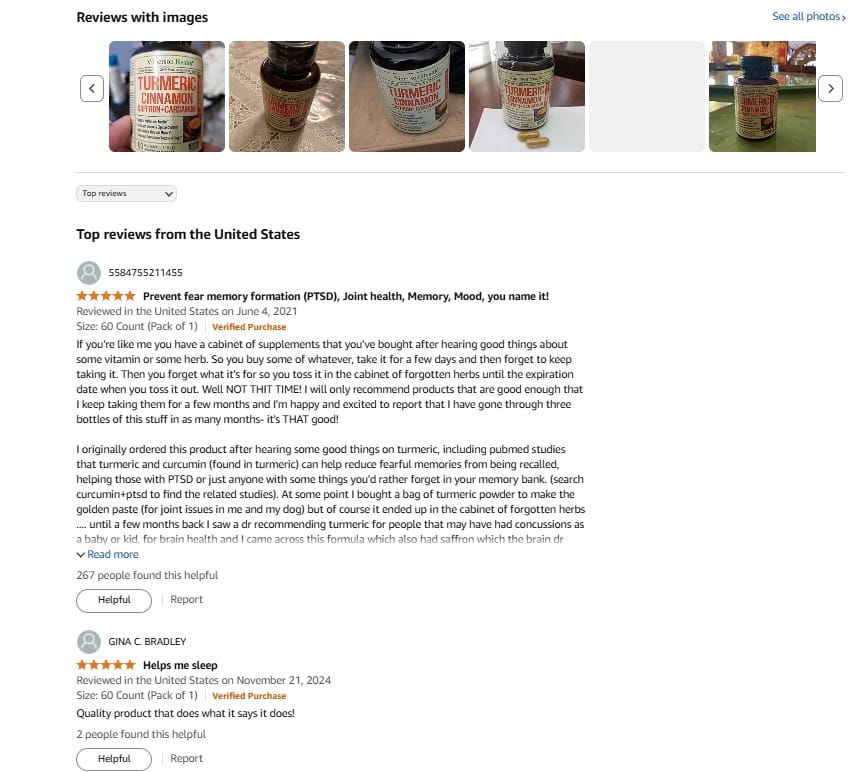Report the first review
860x772 pixels.
coord(186,600)
